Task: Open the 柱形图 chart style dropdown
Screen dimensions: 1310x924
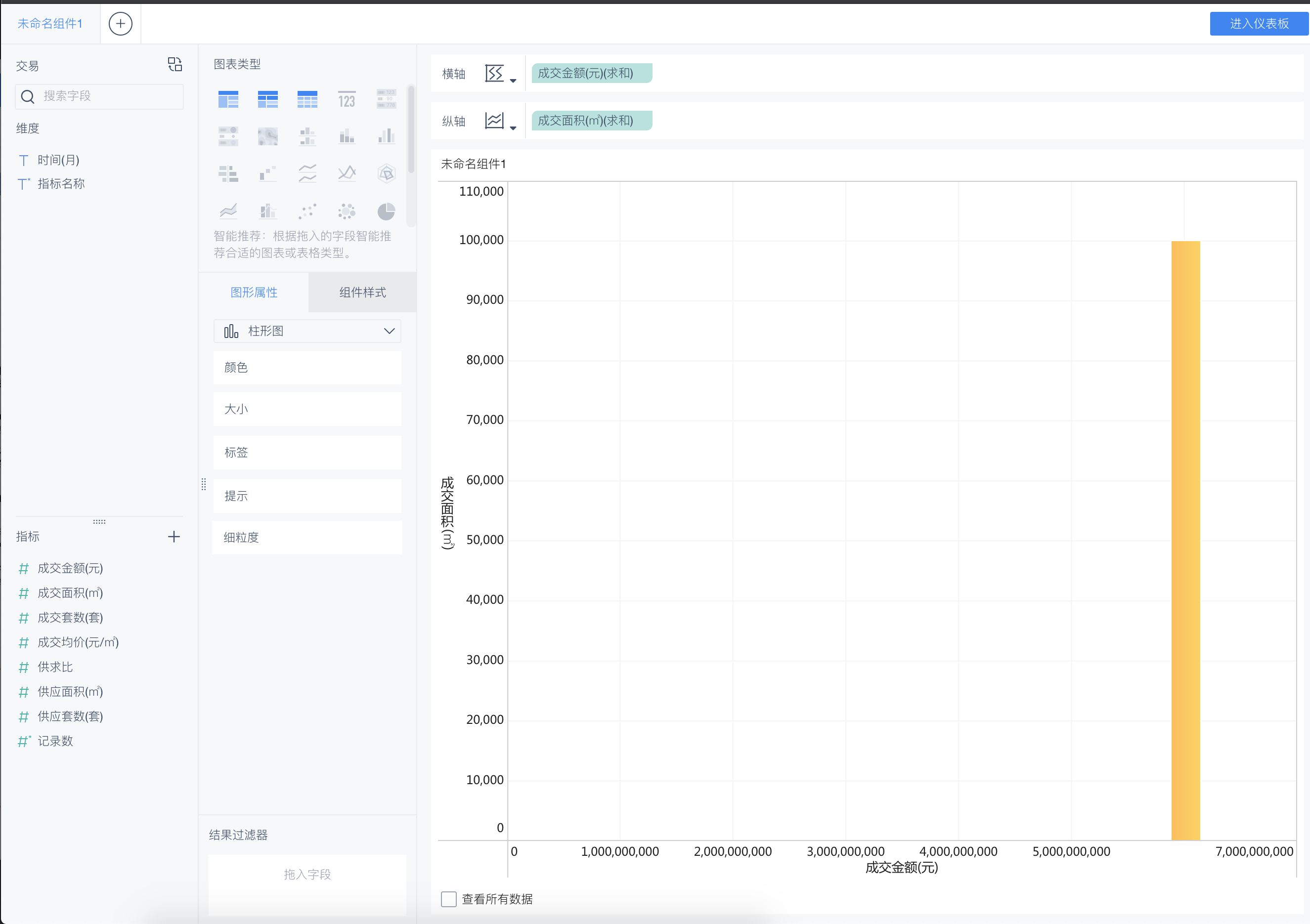Action: point(307,332)
